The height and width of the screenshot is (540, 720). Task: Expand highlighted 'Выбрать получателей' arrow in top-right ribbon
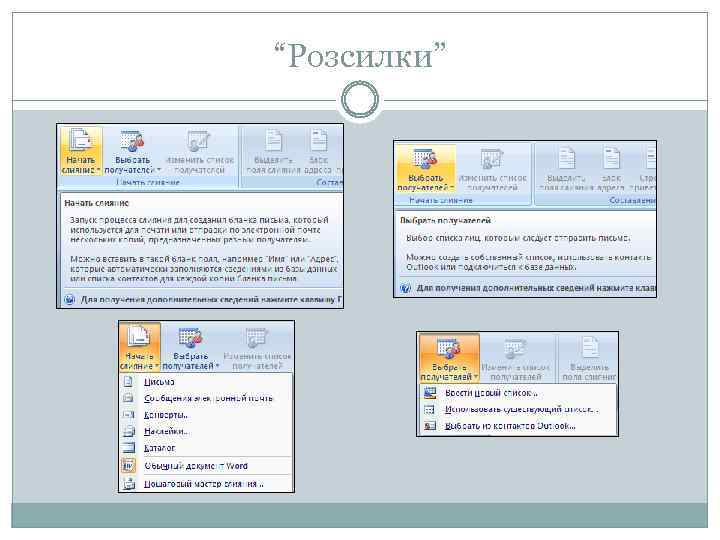click(x=452, y=188)
